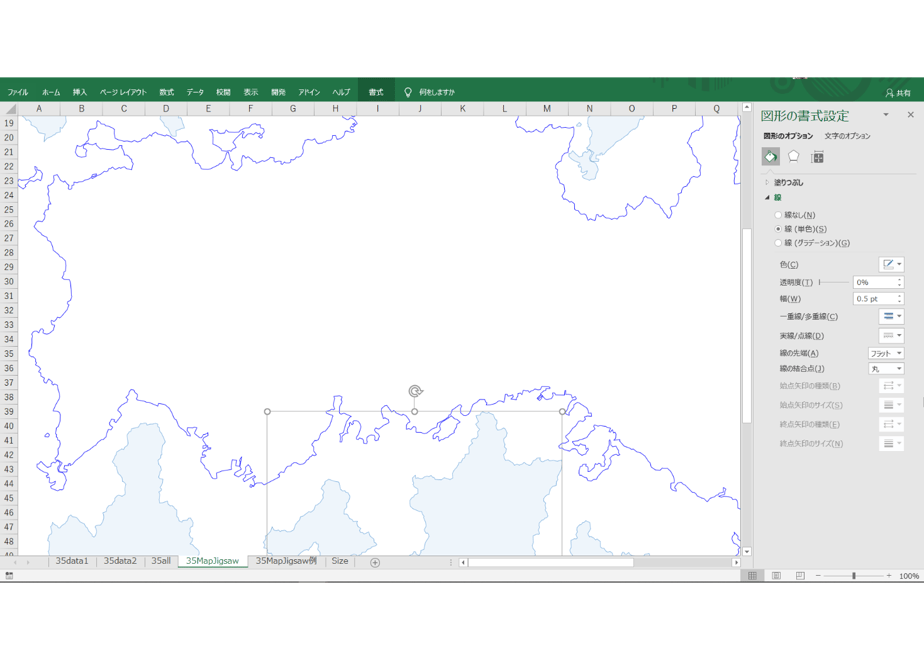Click the macro record status bar icon
The height and width of the screenshot is (660, 924).
coord(9,576)
